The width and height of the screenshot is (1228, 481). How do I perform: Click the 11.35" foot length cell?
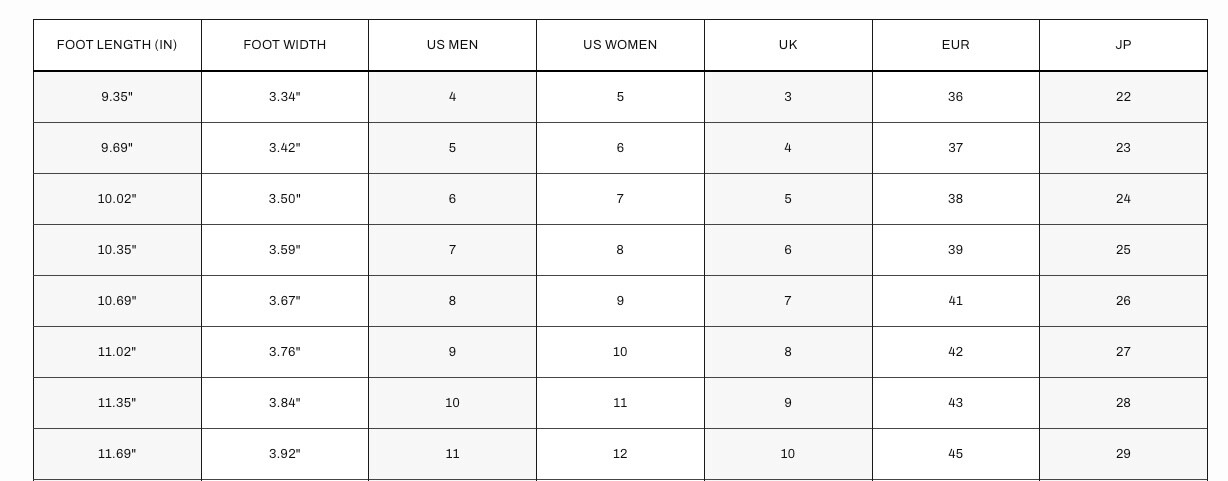click(x=117, y=403)
